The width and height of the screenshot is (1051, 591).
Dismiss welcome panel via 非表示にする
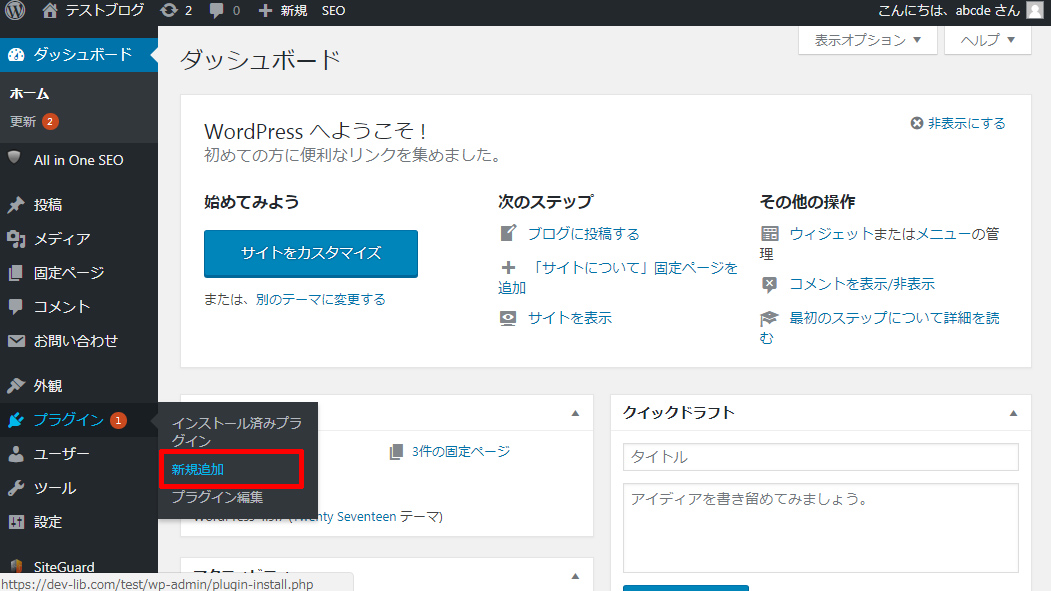[957, 123]
